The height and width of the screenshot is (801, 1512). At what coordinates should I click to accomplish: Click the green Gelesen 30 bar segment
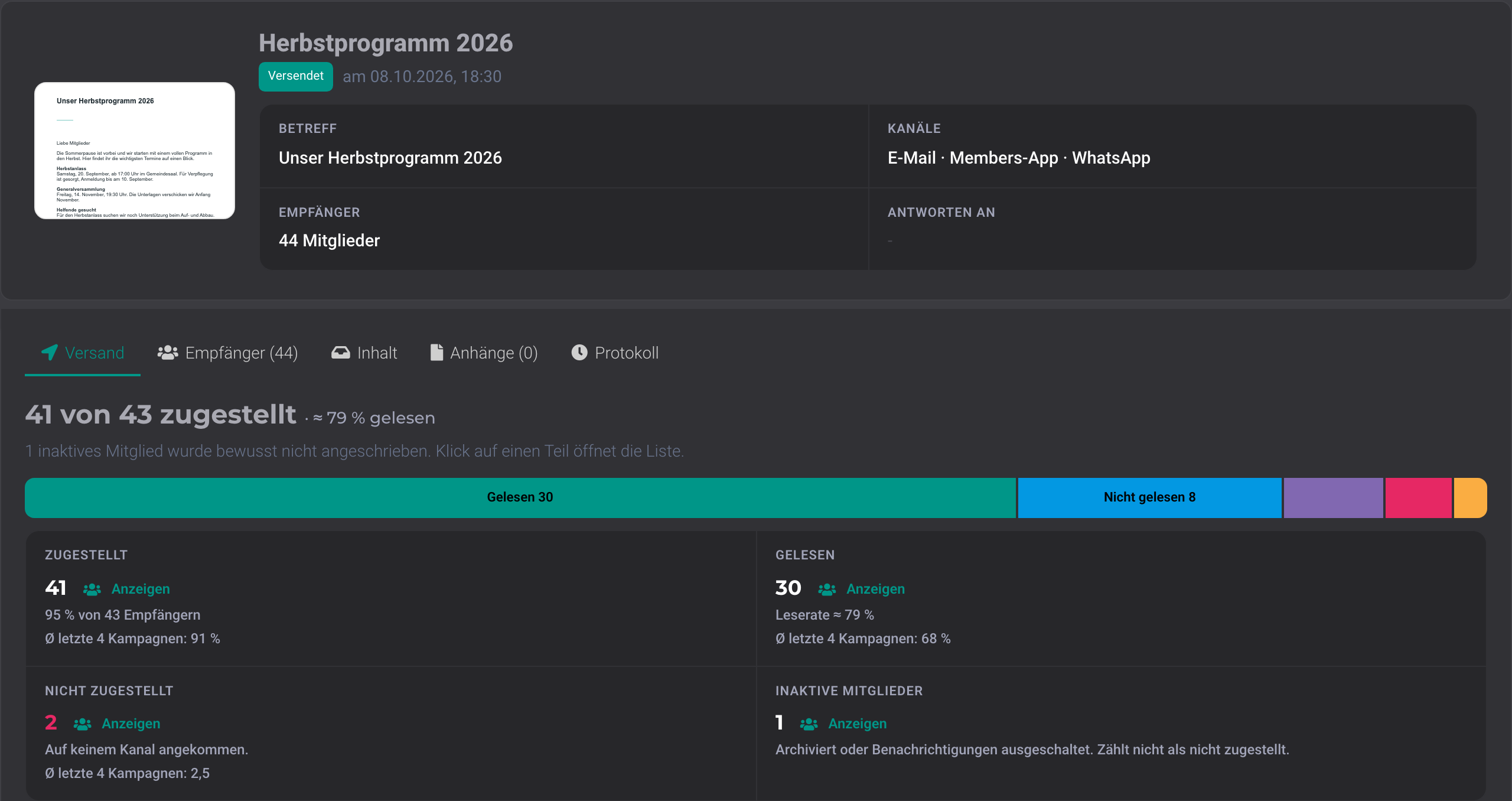520,497
